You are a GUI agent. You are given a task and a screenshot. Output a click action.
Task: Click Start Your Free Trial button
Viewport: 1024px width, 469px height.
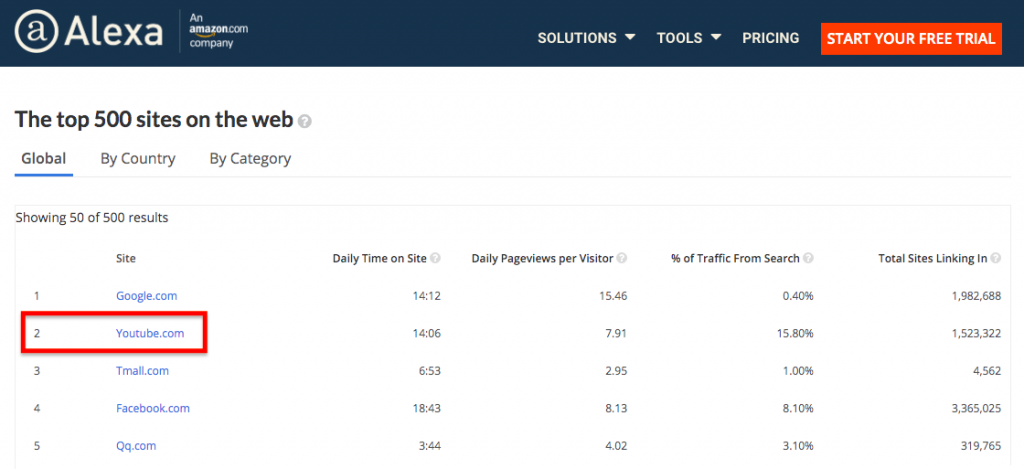pyautogui.click(x=911, y=38)
